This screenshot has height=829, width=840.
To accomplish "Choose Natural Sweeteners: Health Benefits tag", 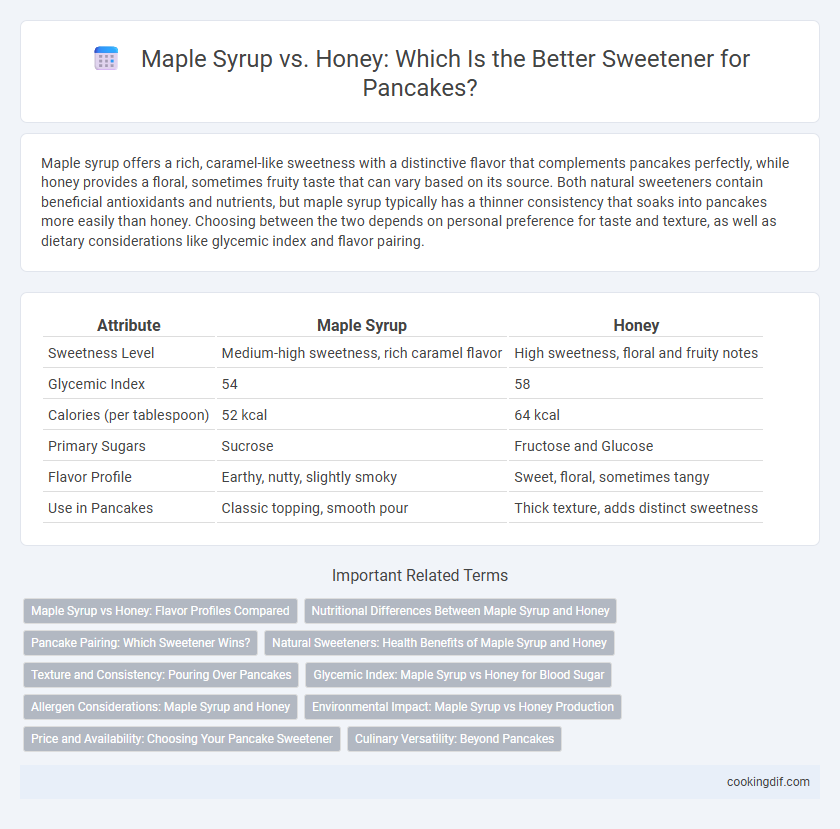I will (439, 643).
